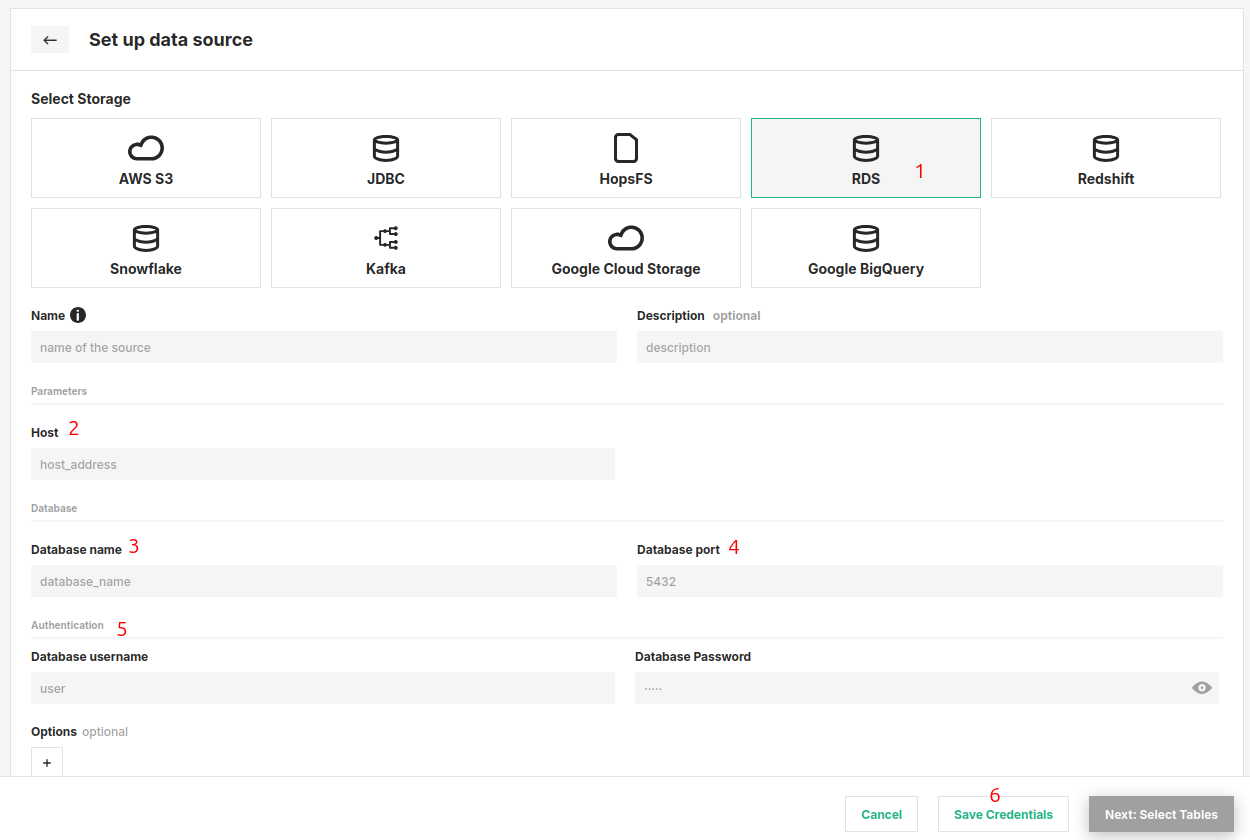Click the Database port field
1250x840 pixels.
[x=929, y=581]
